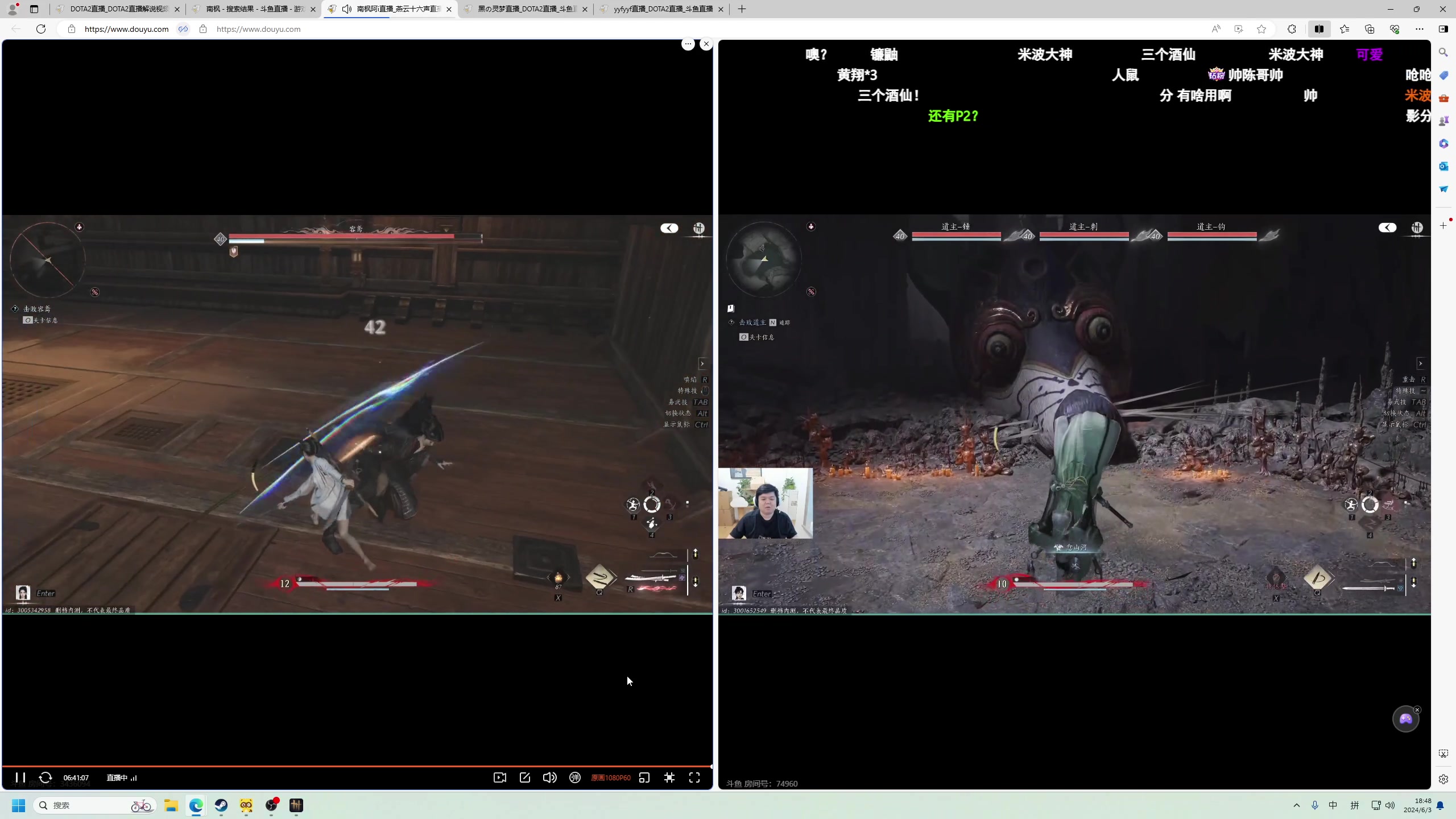
Task: Add this page to favorites
Action: [1261, 29]
